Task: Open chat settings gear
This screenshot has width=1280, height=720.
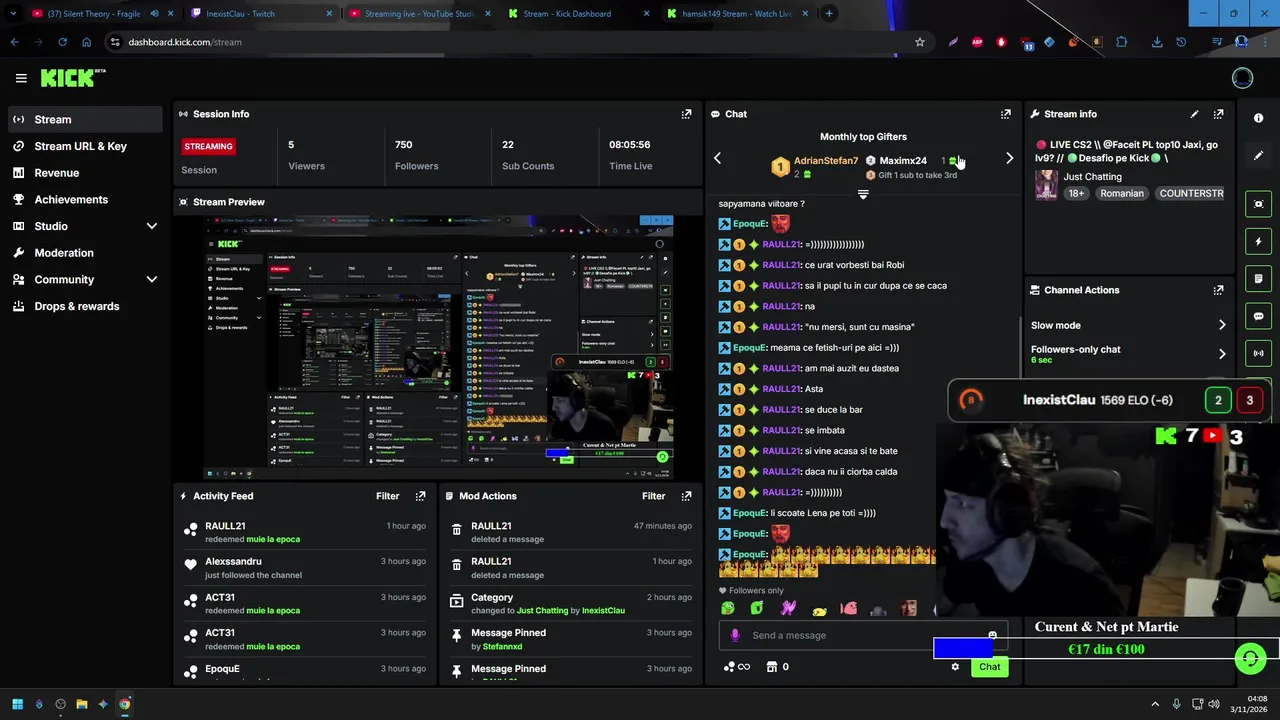Action: tap(955, 667)
